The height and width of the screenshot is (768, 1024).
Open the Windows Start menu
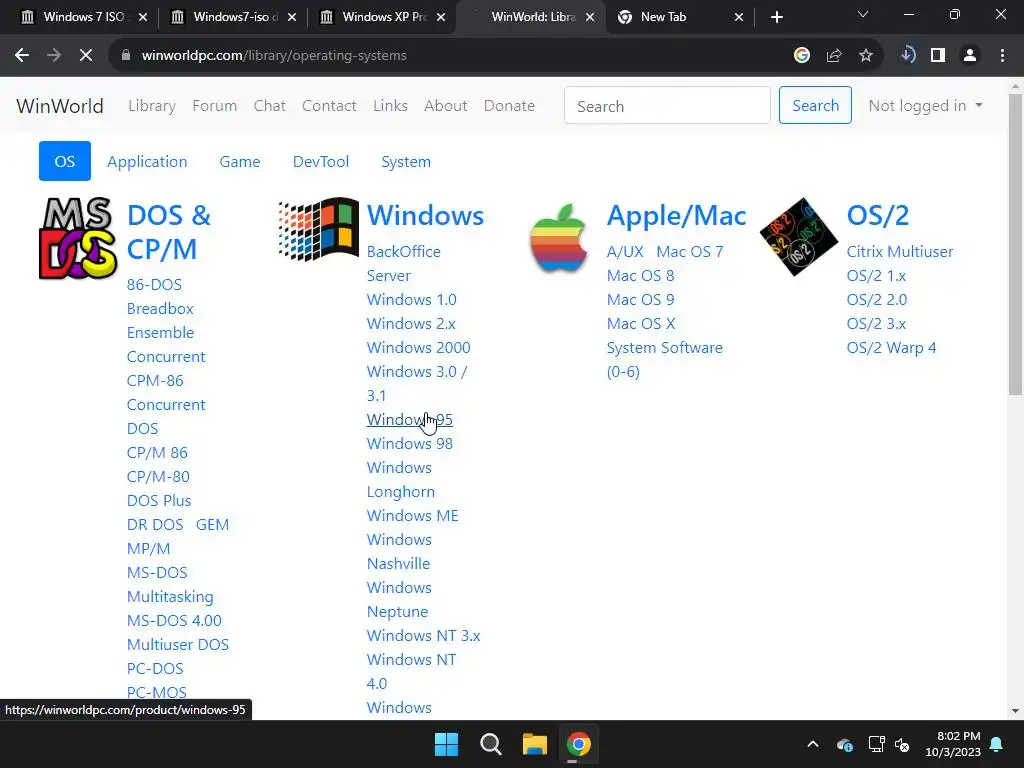pyautogui.click(x=447, y=744)
